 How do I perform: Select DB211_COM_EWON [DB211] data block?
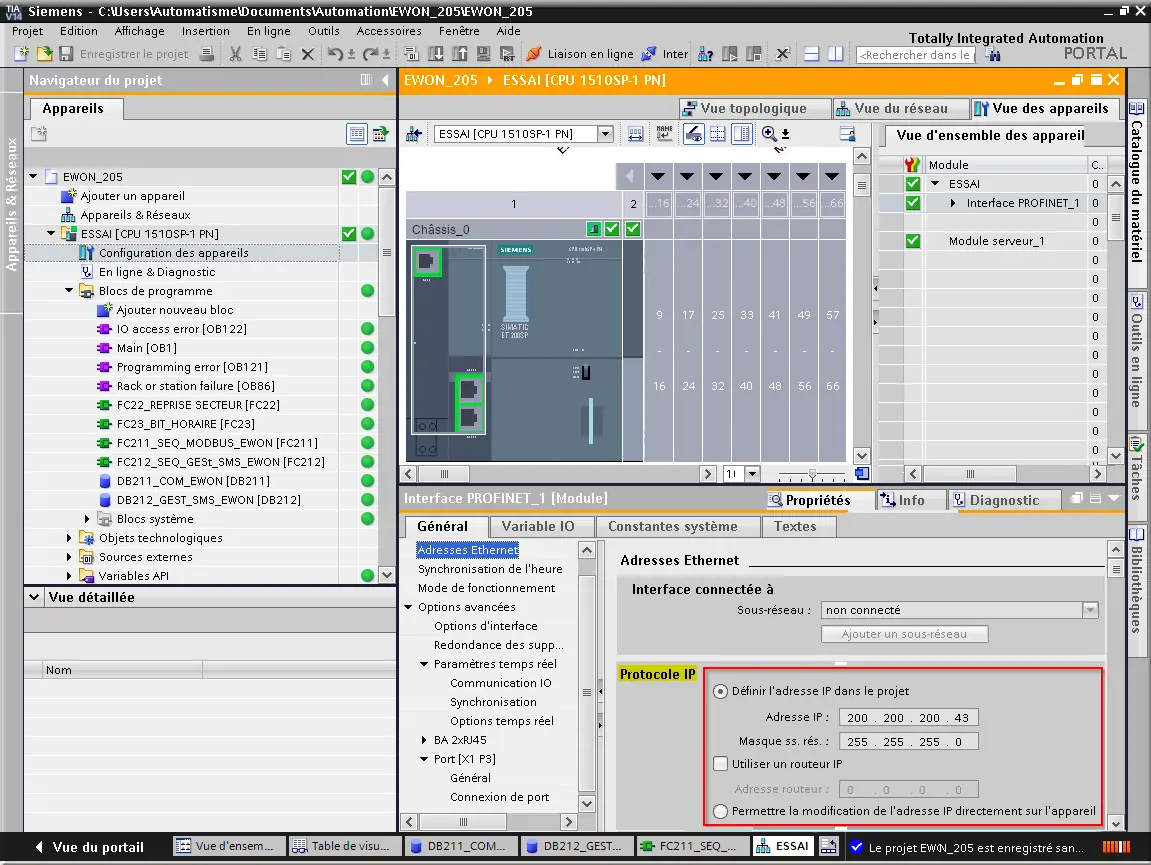coord(193,481)
